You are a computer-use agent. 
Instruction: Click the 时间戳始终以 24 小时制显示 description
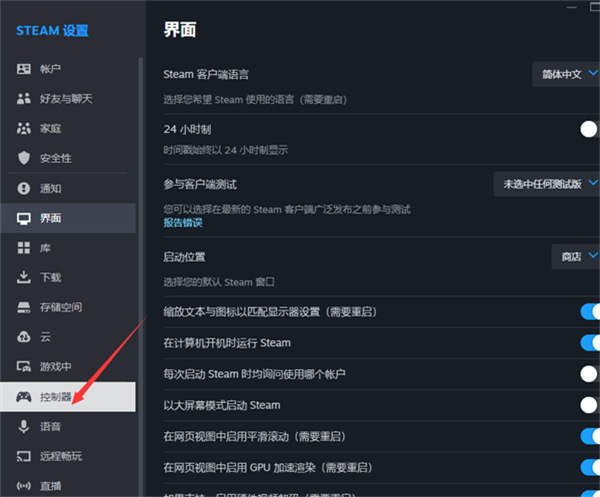click(226, 150)
